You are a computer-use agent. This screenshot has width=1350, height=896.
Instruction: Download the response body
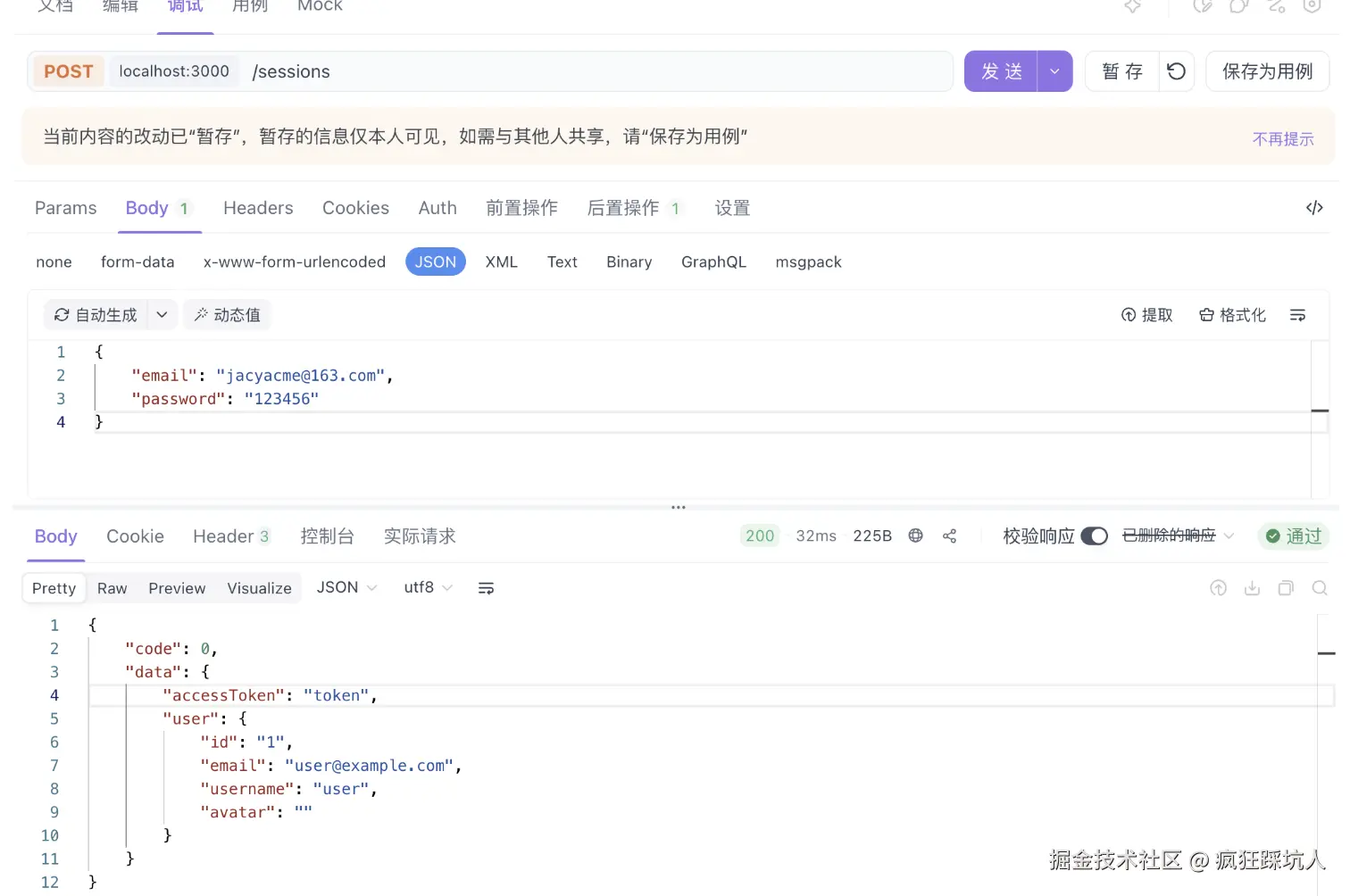tap(1252, 588)
